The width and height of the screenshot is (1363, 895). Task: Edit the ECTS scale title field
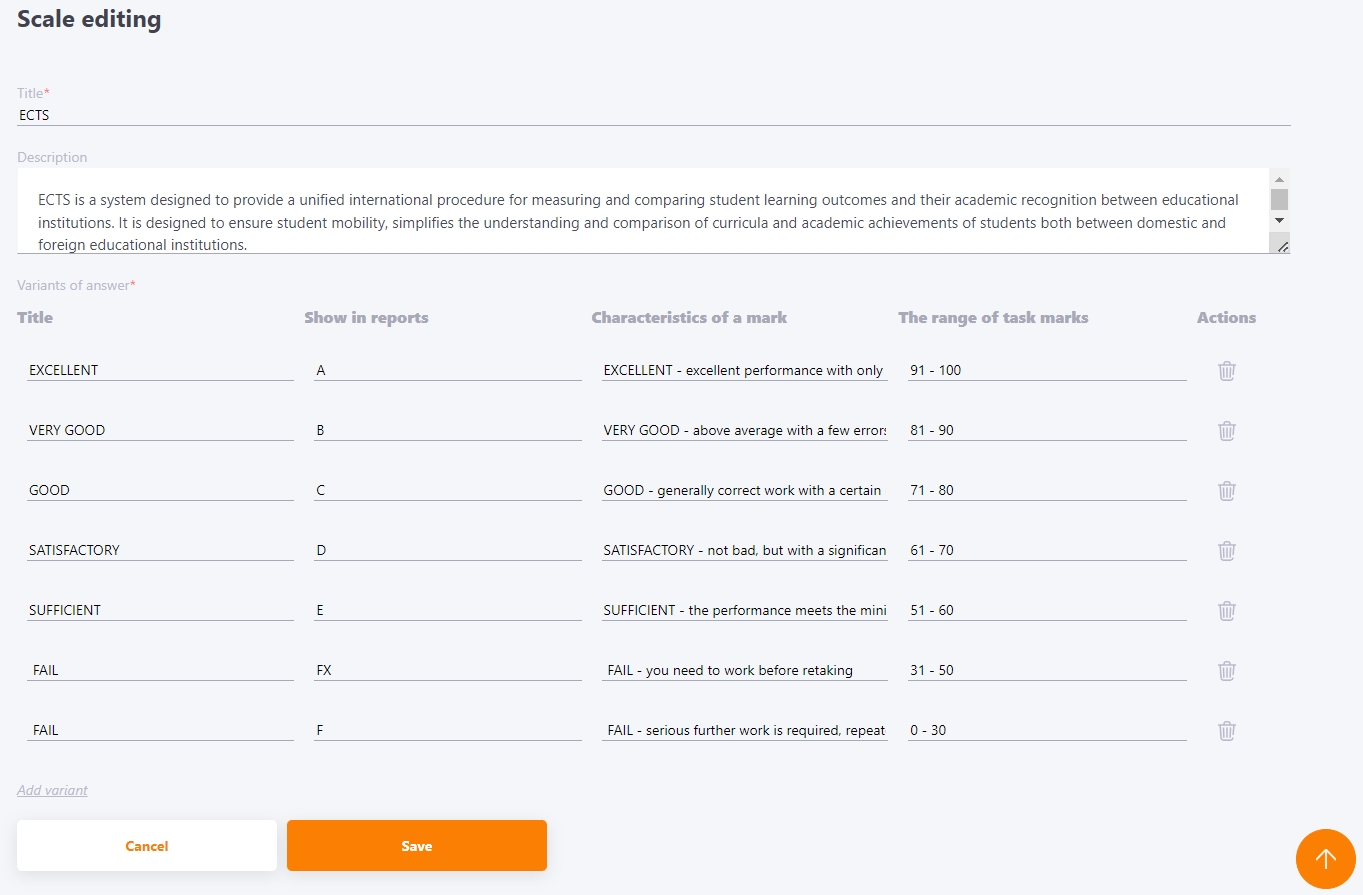click(x=654, y=115)
